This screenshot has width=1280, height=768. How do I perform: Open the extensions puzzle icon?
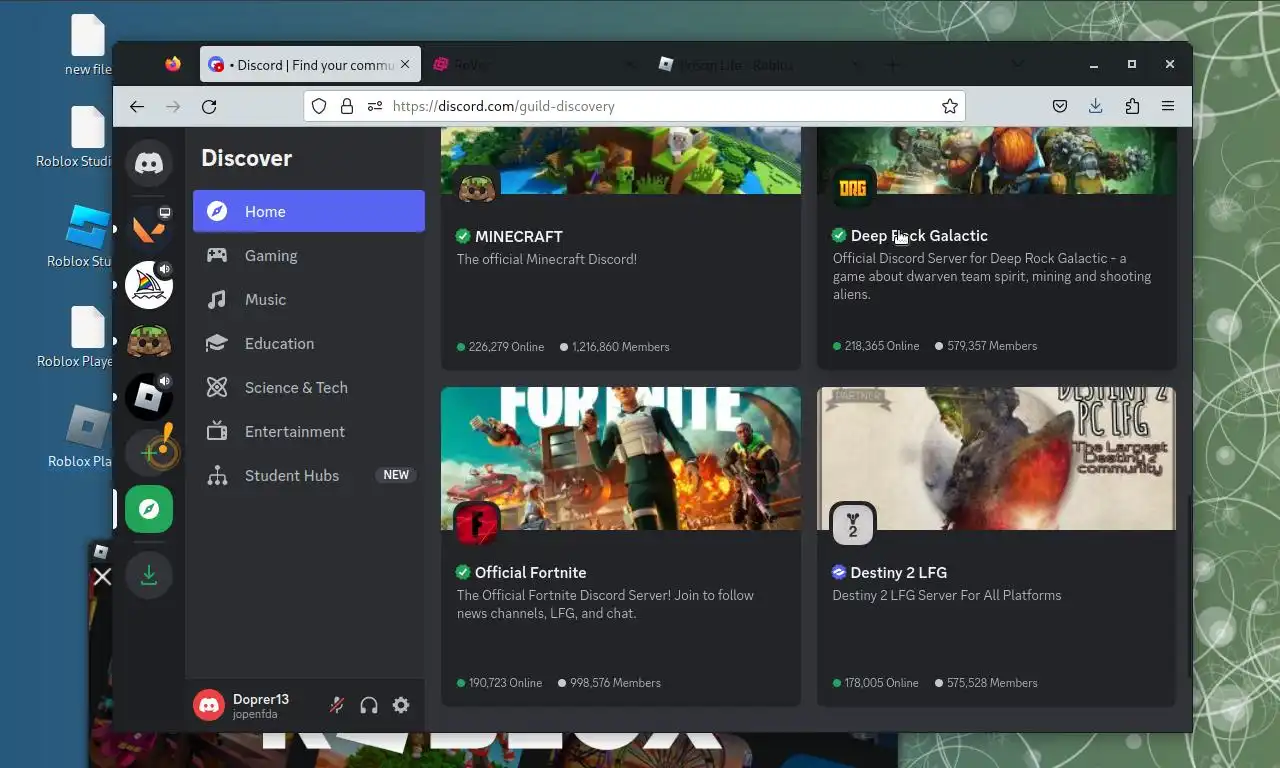1132,106
